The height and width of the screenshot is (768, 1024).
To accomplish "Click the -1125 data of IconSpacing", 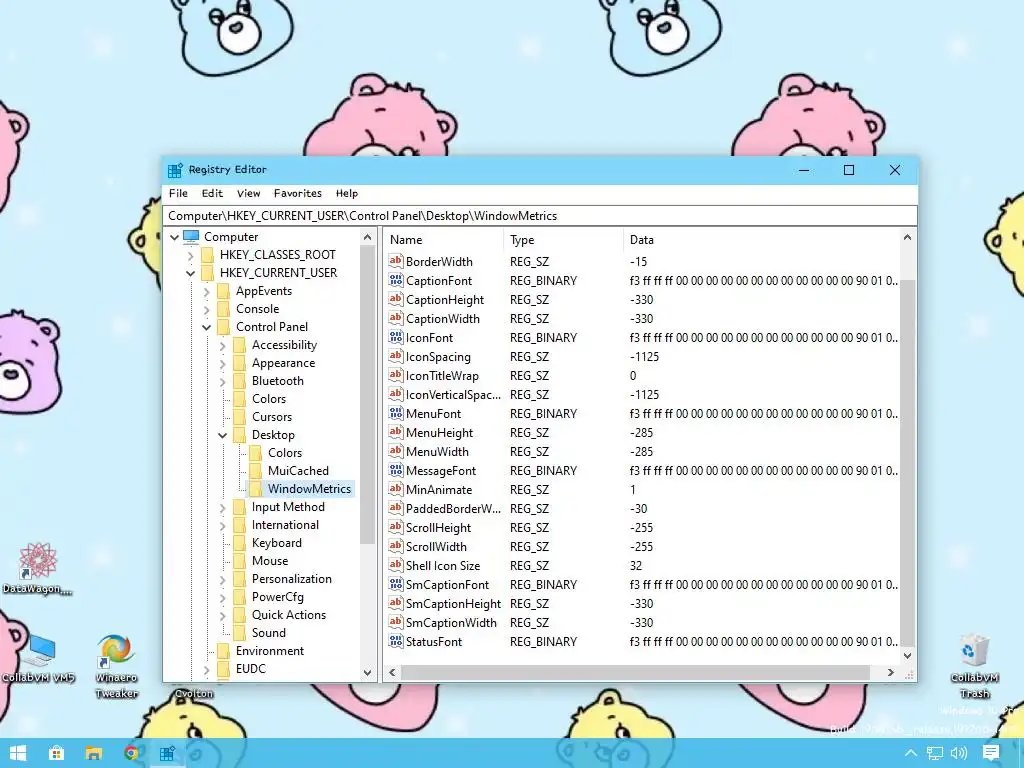I will pyautogui.click(x=645, y=357).
